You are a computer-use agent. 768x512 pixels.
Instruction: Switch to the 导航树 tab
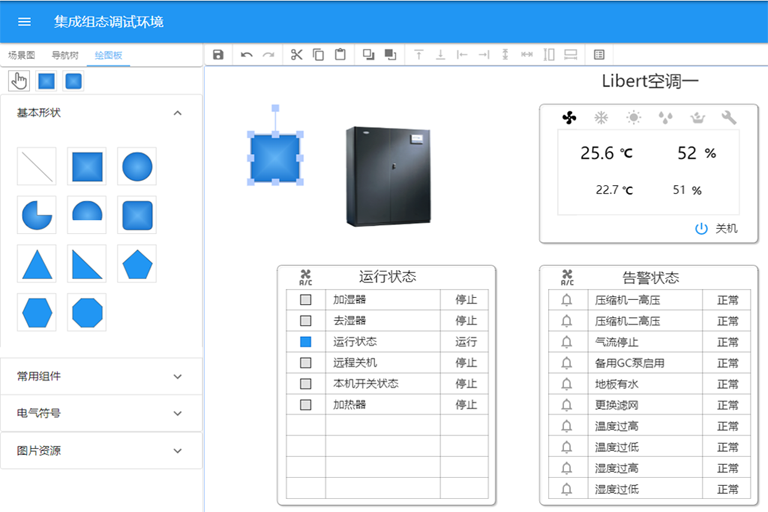pyautogui.click(x=65, y=55)
